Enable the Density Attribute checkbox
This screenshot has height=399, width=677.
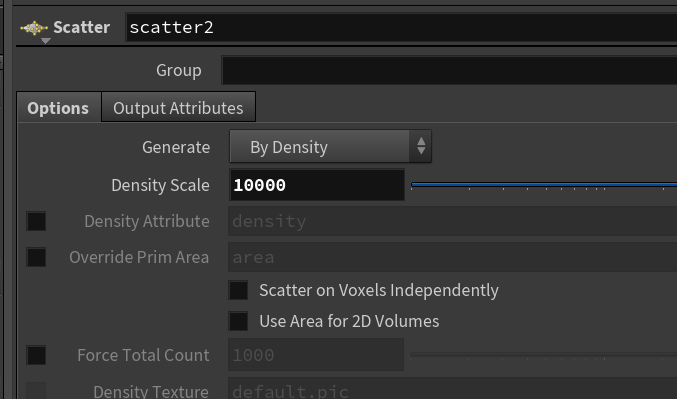click(x=36, y=221)
